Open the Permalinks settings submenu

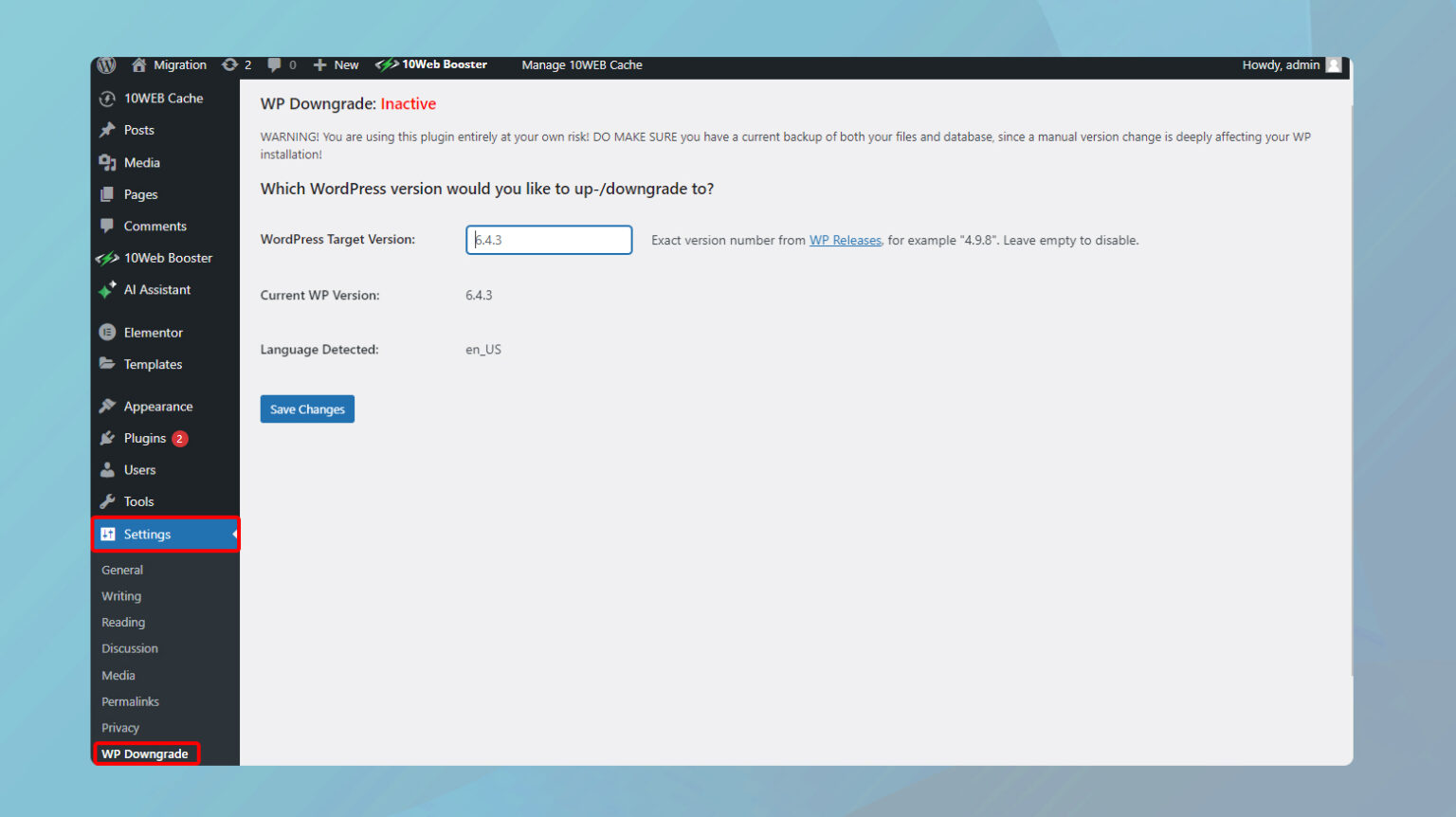tap(130, 701)
